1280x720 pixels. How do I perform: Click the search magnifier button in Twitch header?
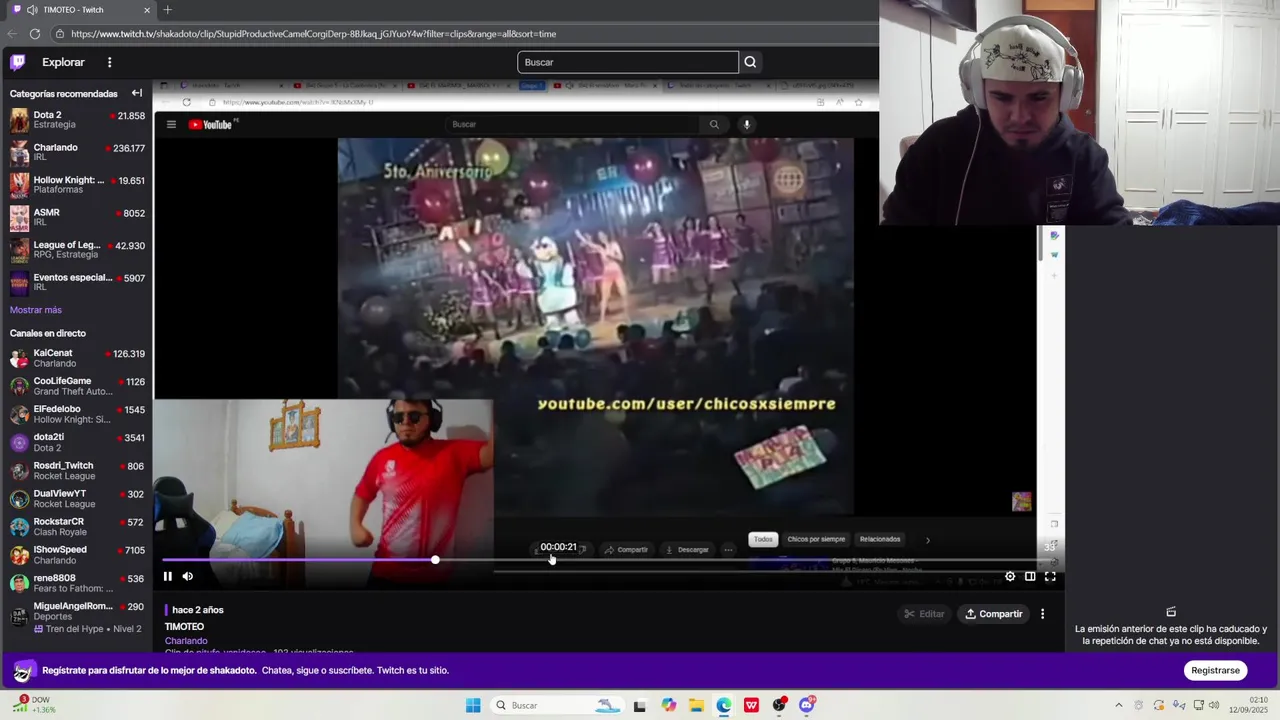click(x=750, y=62)
